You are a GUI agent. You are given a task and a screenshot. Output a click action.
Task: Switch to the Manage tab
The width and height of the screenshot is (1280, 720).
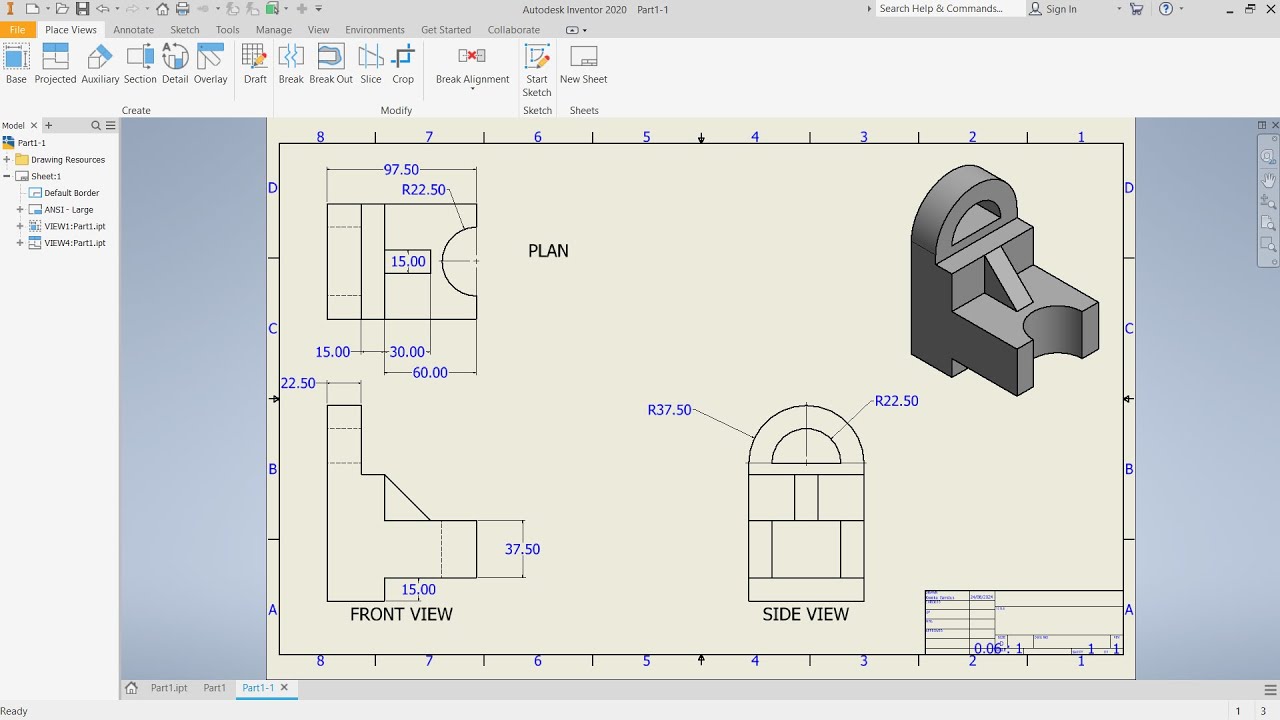point(274,30)
